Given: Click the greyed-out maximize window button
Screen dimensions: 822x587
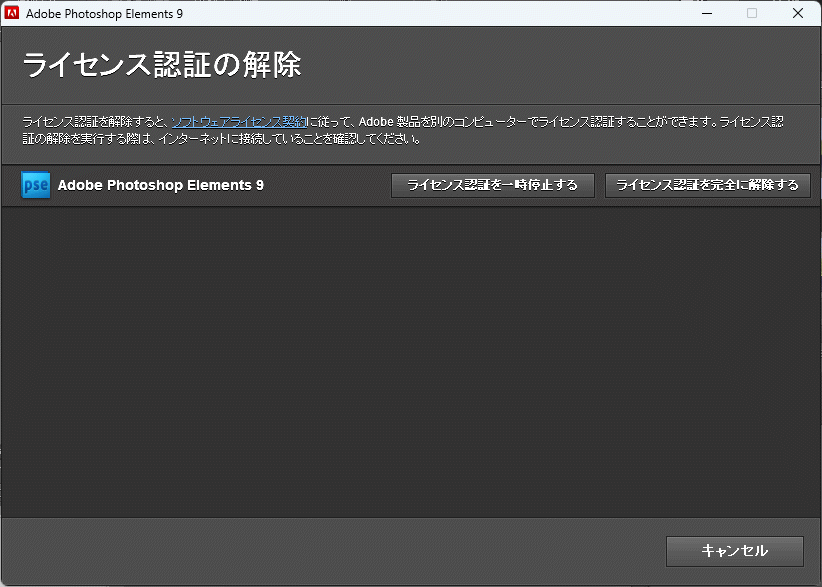Looking at the screenshot, I should tap(752, 13).
